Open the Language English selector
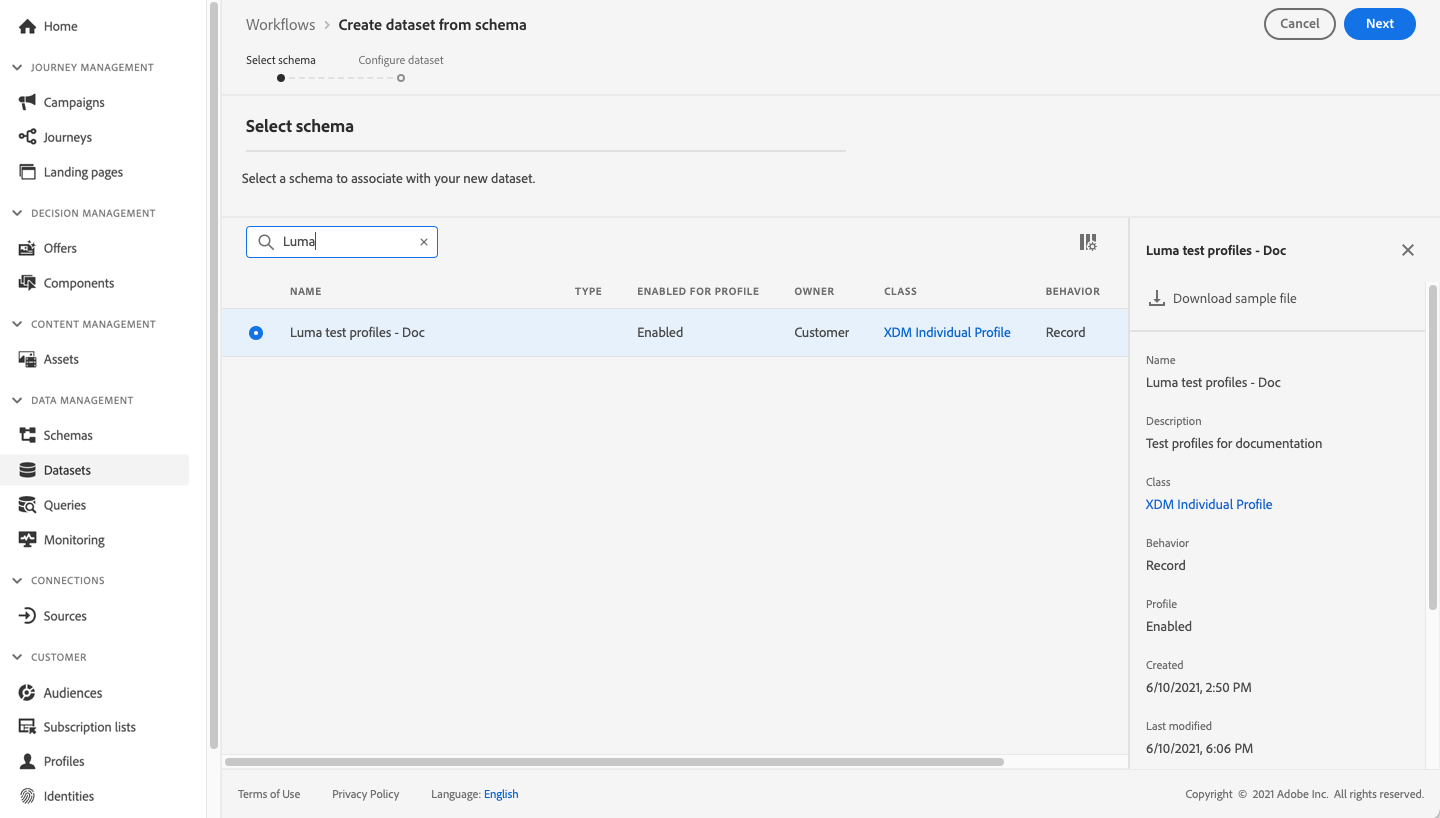The image size is (1440, 818). point(501,794)
